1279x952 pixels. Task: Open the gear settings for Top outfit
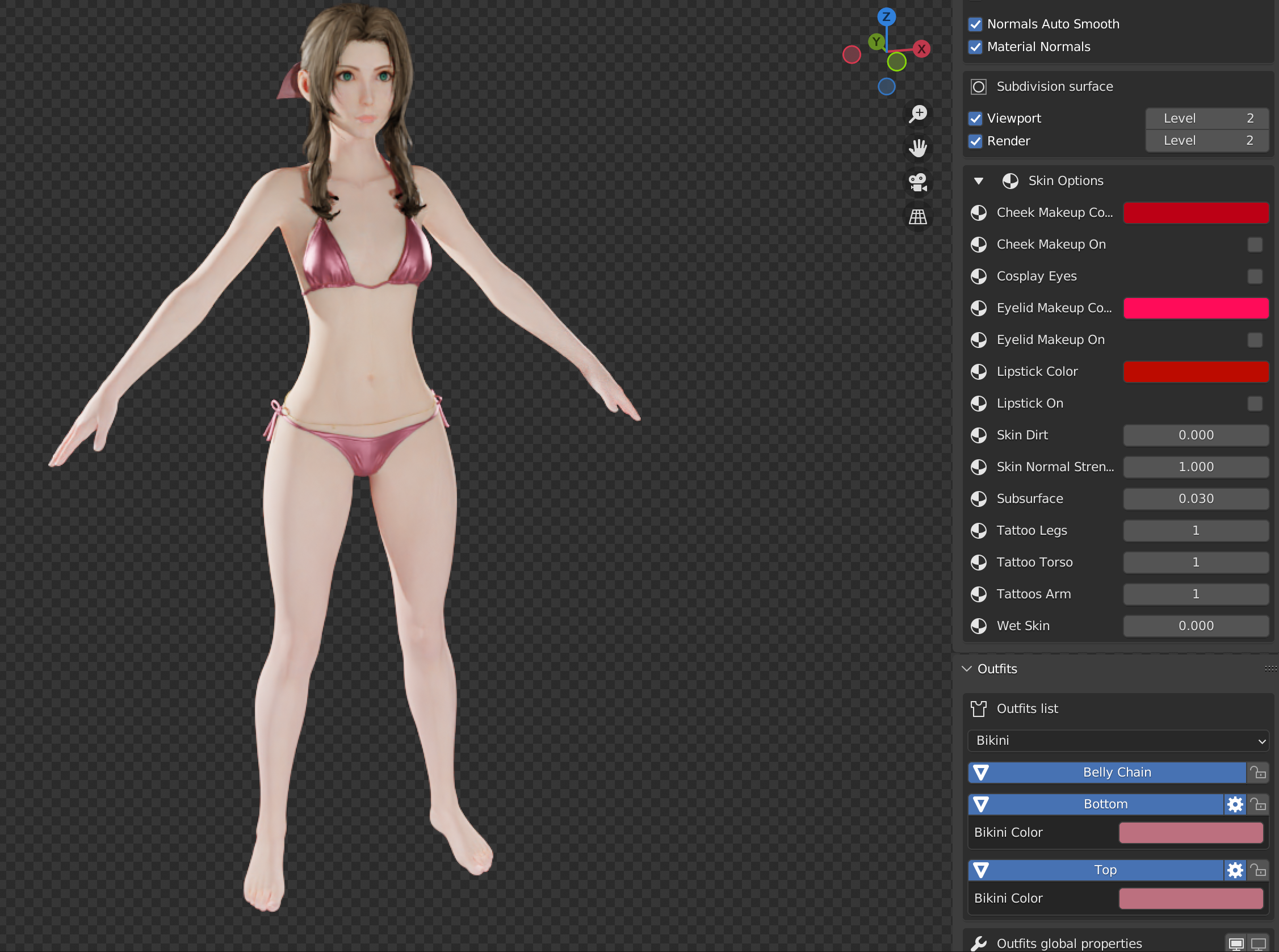(1235, 870)
